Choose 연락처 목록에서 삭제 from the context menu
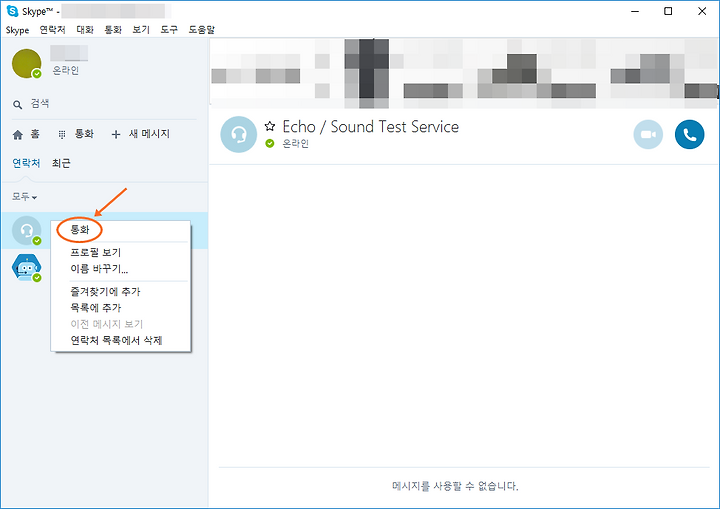Screen dimensions: 720x509 116,340
